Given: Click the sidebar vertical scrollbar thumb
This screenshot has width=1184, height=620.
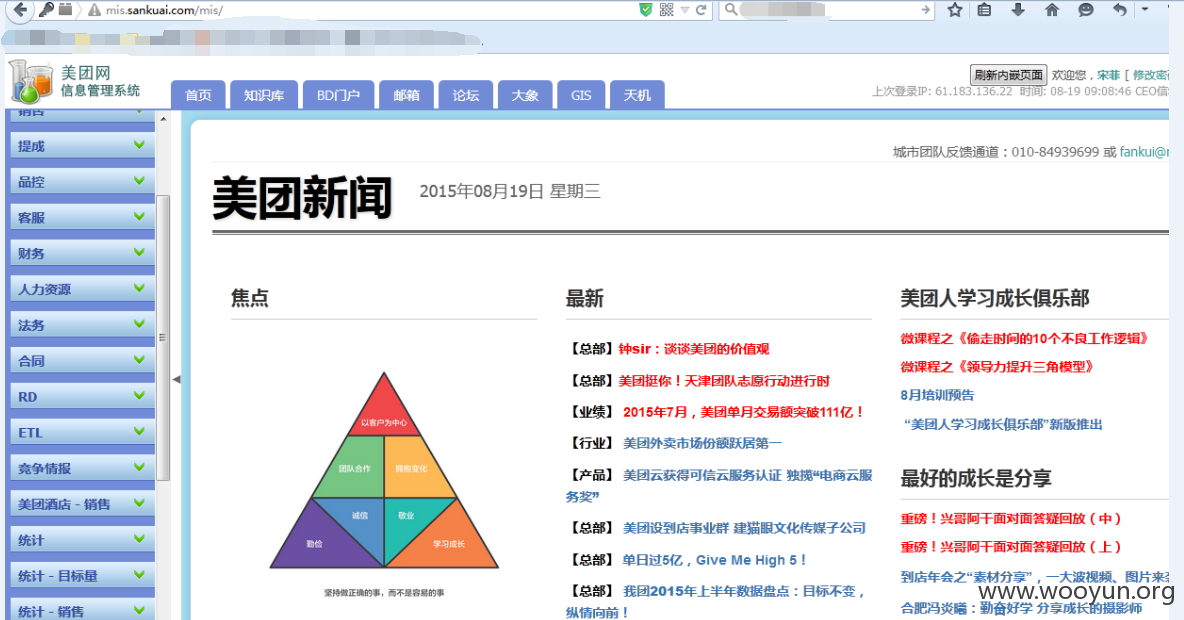Looking at the screenshot, I should coord(163,338).
